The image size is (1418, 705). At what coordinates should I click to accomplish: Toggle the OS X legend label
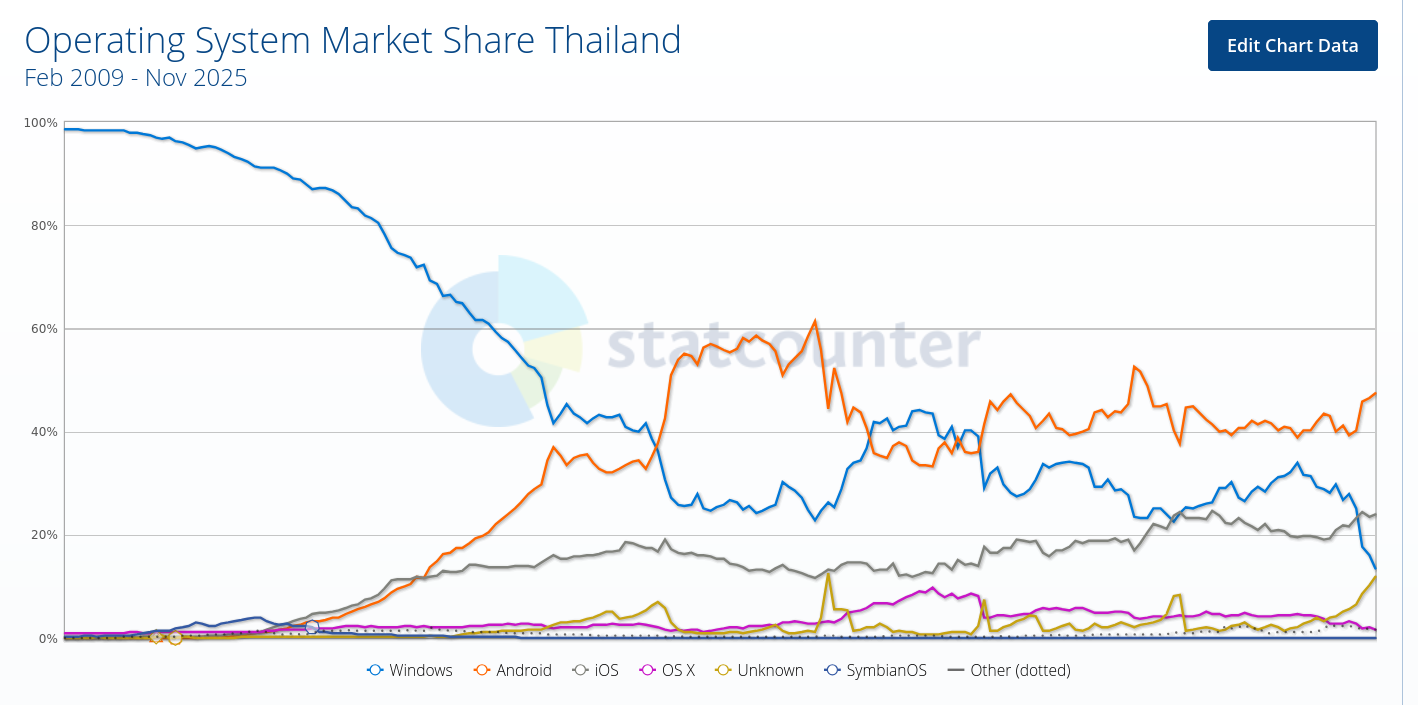(x=678, y=670)
